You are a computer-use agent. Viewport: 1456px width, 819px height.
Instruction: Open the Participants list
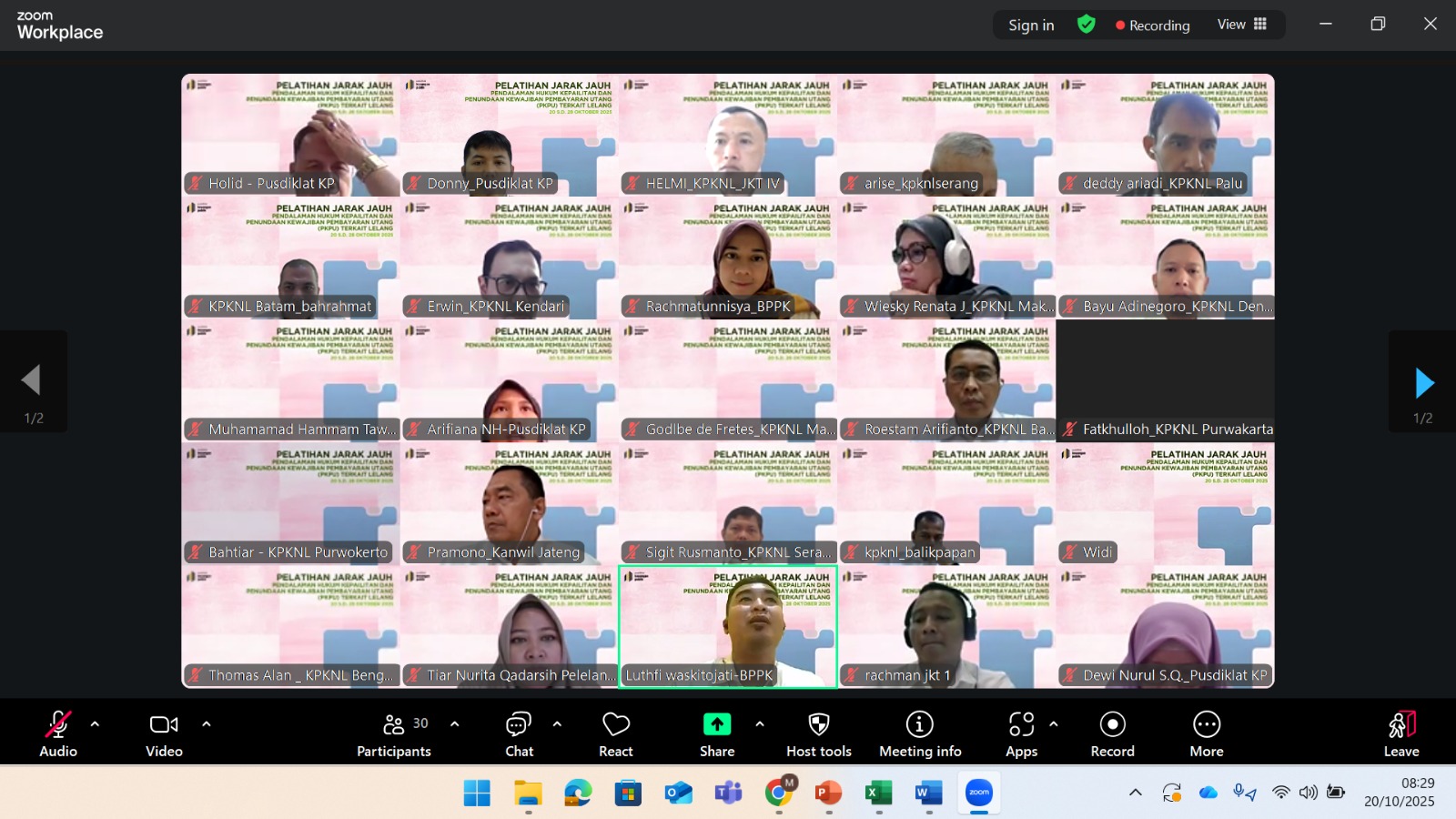[x=394, y=733]
